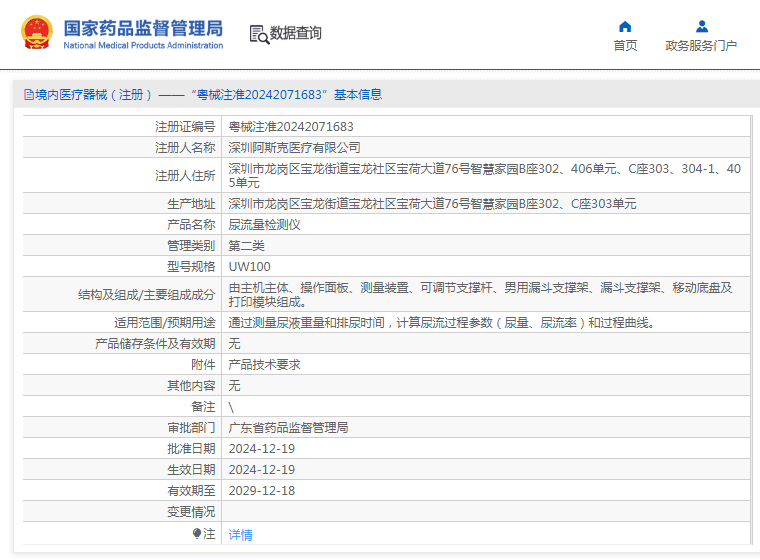Select 2024-12-19 in 生效日期 row
Viewport: 760px width, 560px height.
coord(262,469)
